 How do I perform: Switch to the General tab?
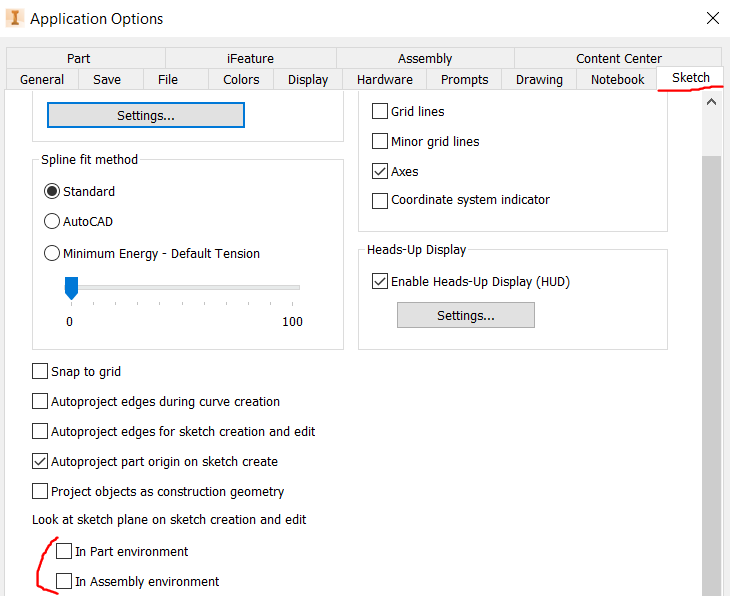(42, 80)
